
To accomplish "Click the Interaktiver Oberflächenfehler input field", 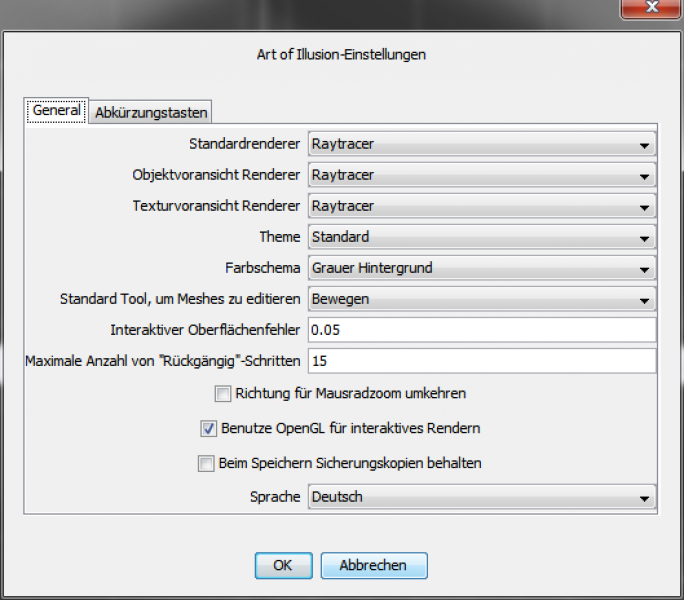I will coord(482,330).
